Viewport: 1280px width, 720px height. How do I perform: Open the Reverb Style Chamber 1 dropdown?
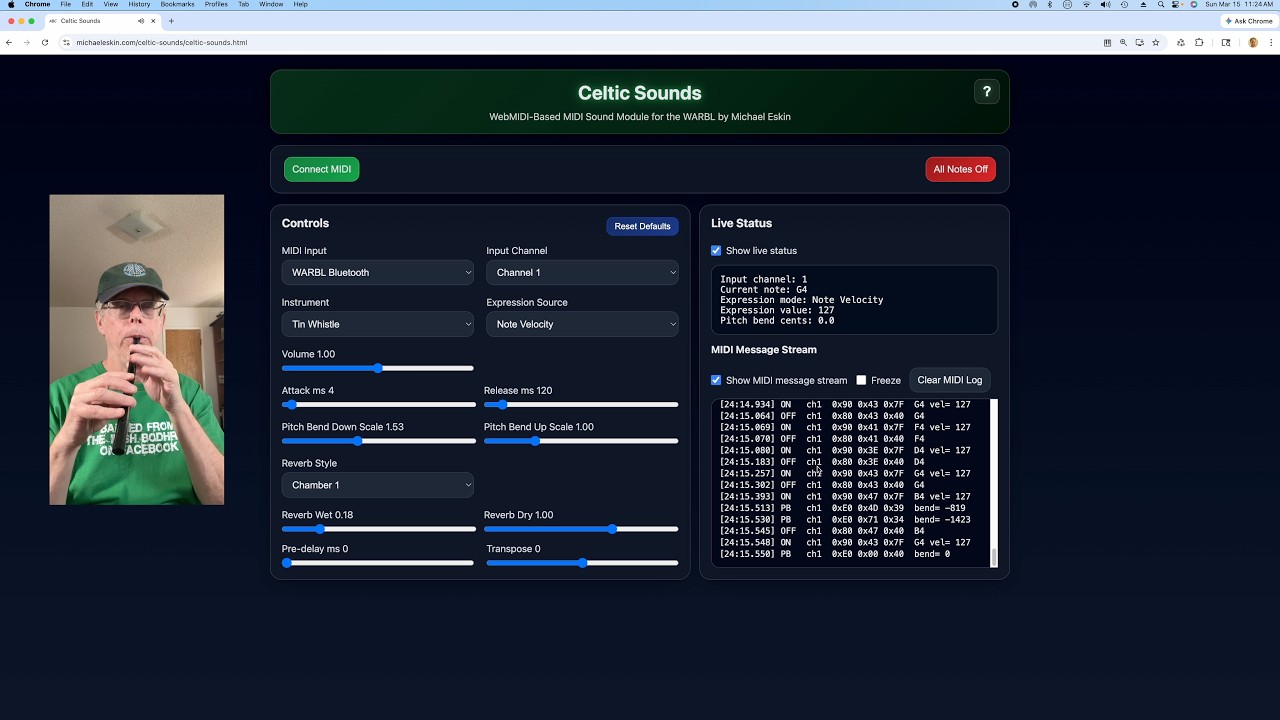(377, 485)
